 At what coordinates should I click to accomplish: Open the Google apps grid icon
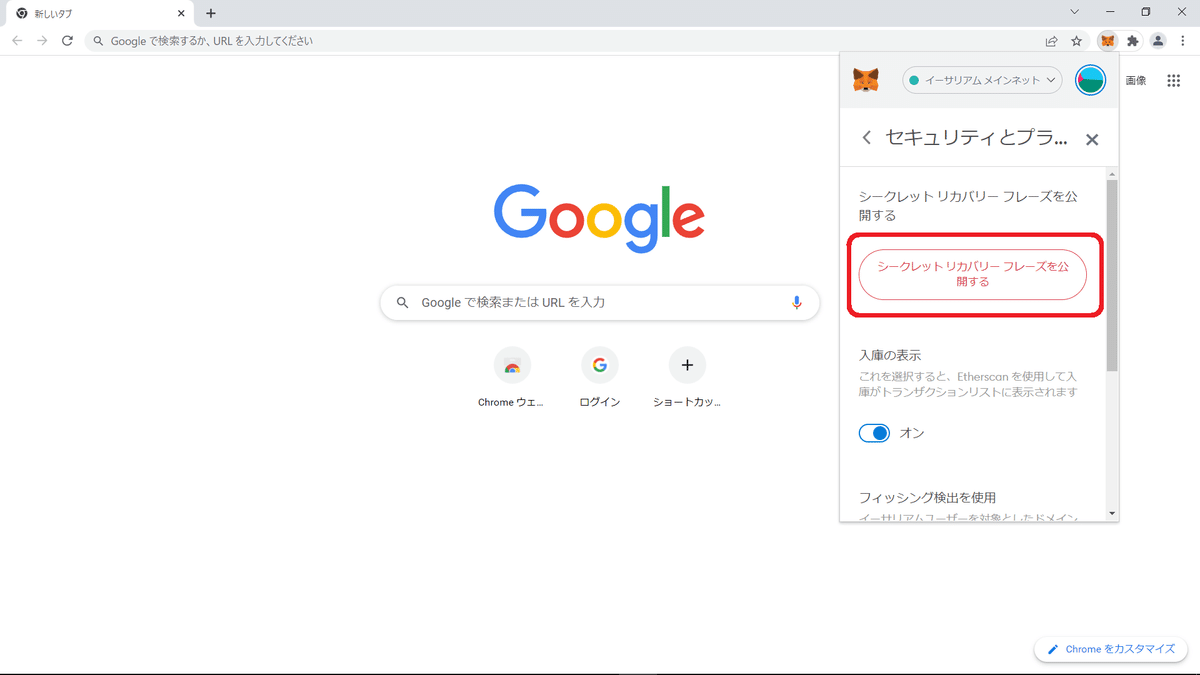(1174, 81)
